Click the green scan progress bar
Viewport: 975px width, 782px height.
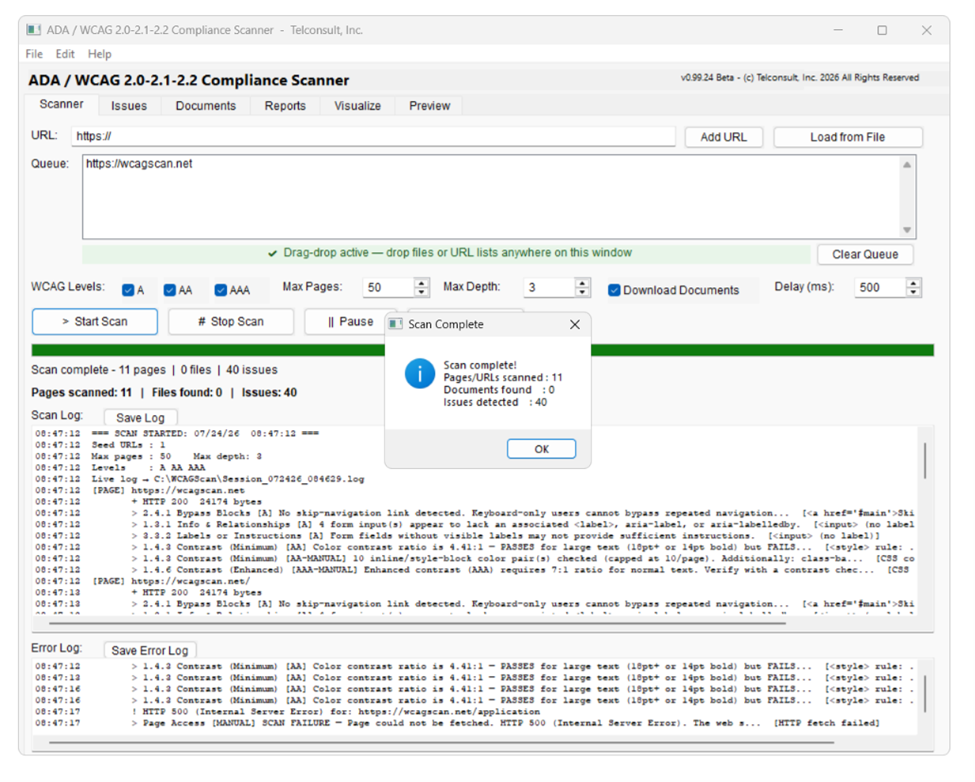click(x=483, y=350)
